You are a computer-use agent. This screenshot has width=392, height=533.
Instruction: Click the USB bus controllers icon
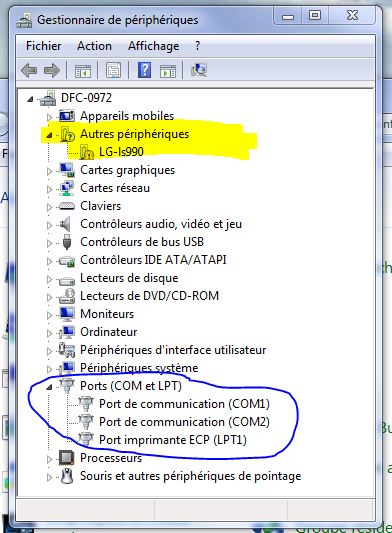67,242
